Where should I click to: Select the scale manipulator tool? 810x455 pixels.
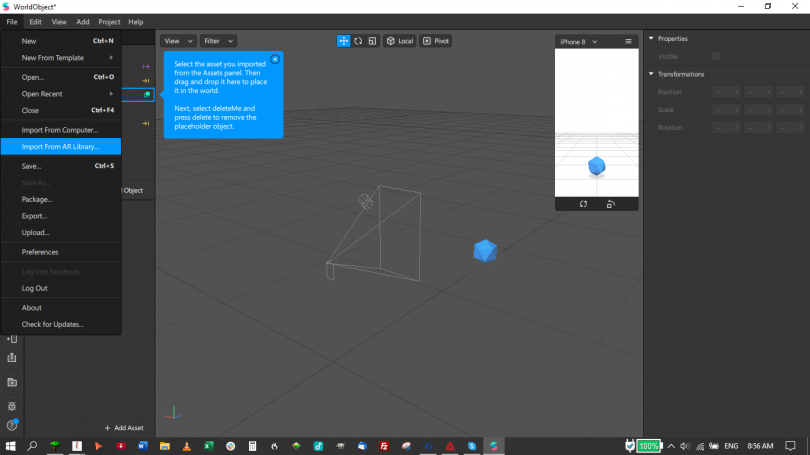372,41
